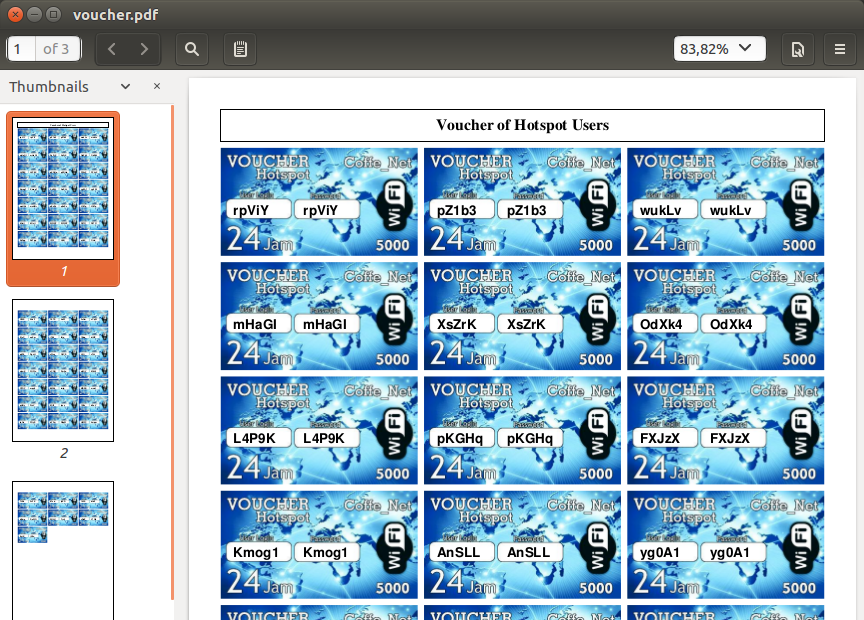Click the 5000 price on pKGHq voucher

(596, 473)
